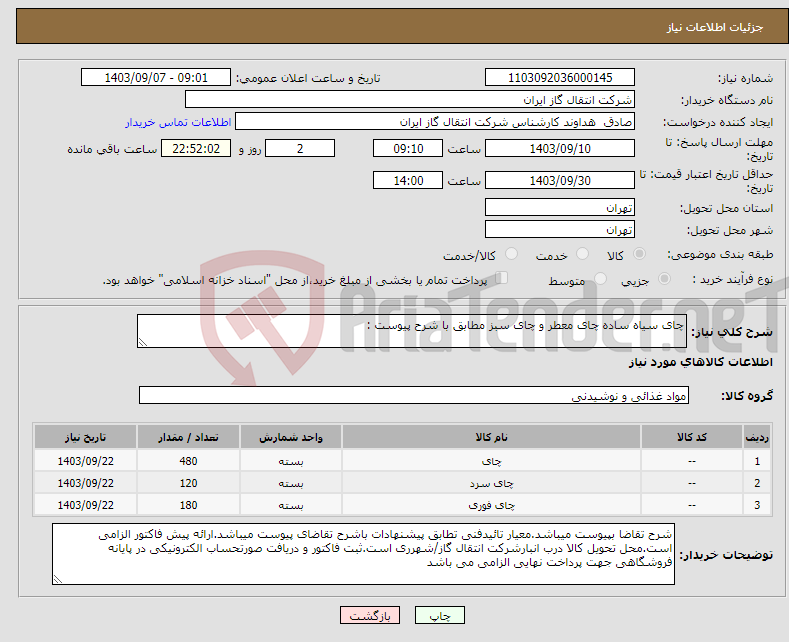This screenshot has width=789, height=642.
Task: Click the price validity date 1403/09/30
Action: pyautogui.click(x=560, y=180)
